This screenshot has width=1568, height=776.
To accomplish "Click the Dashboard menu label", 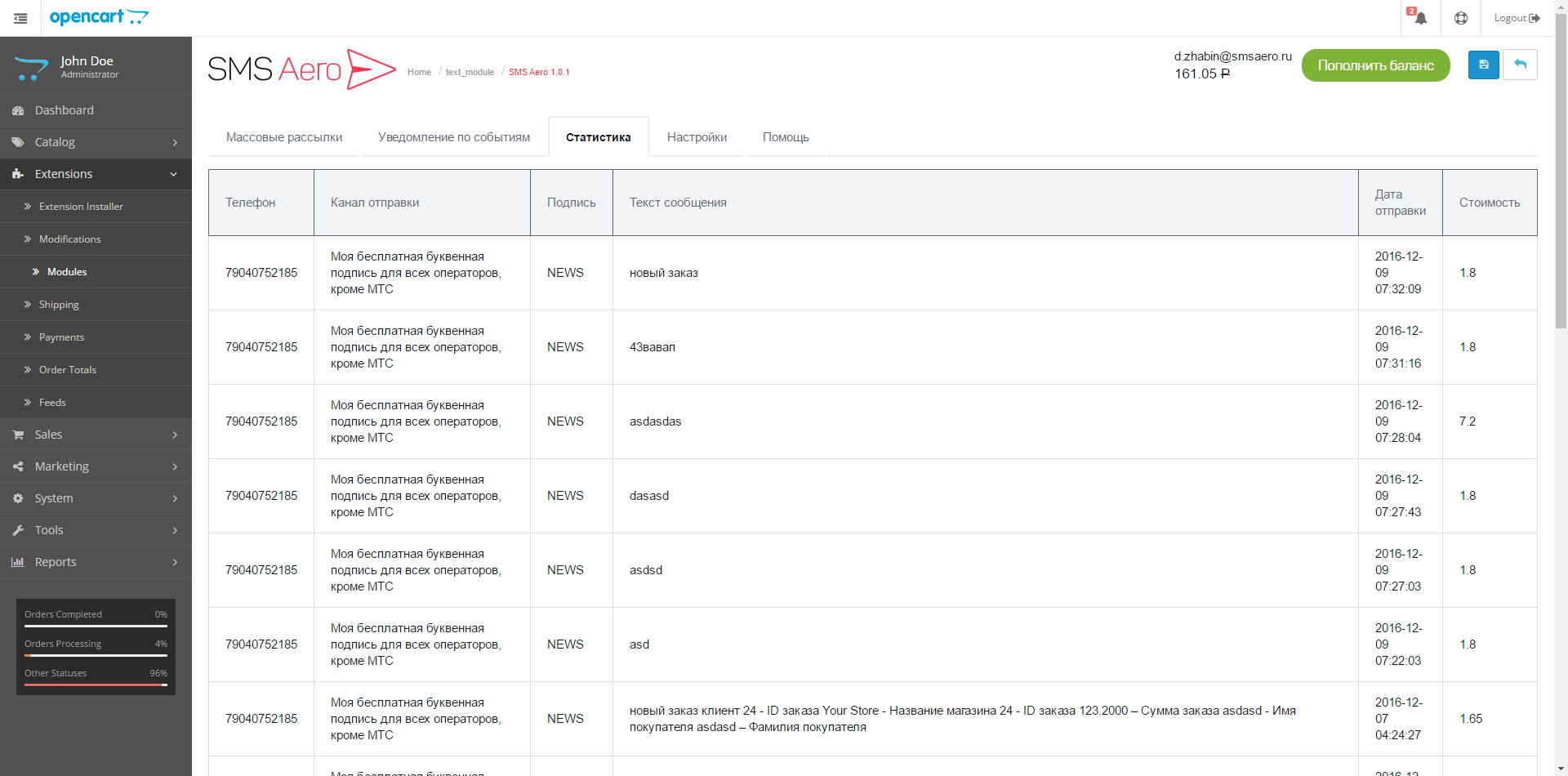I will [x=65, y=110].
